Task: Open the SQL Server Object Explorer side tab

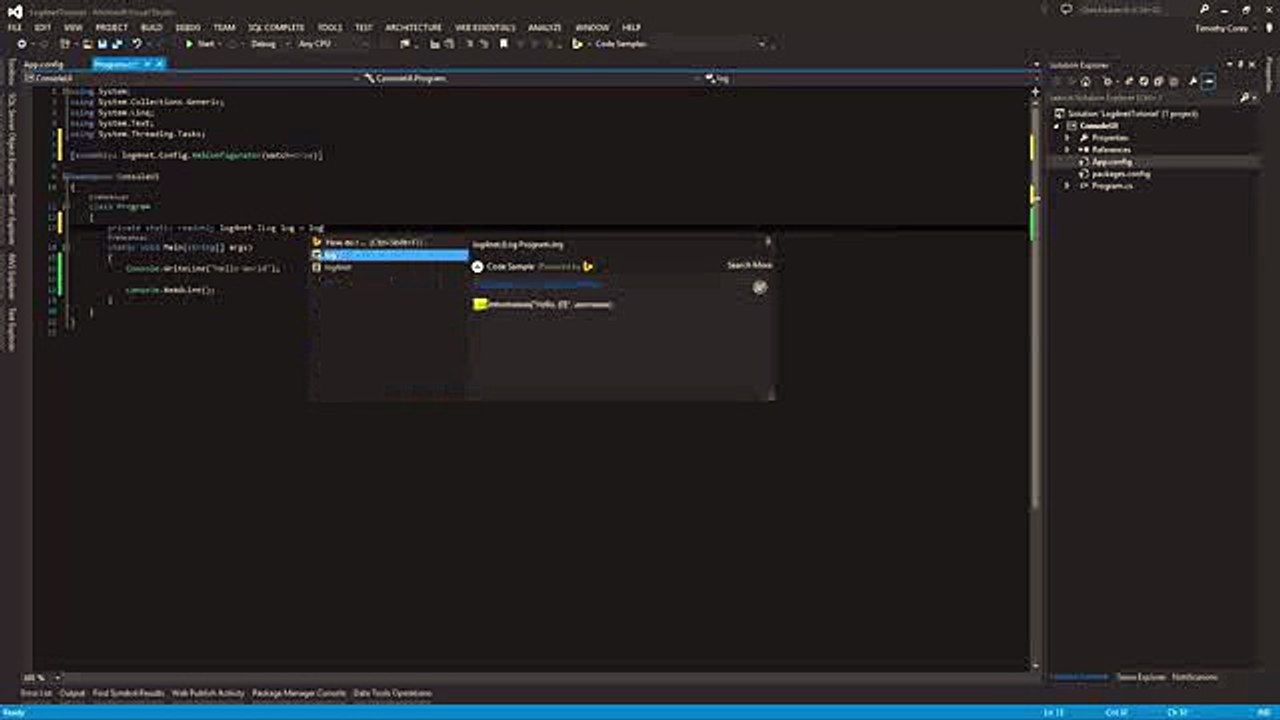Action: pos(12,139)
